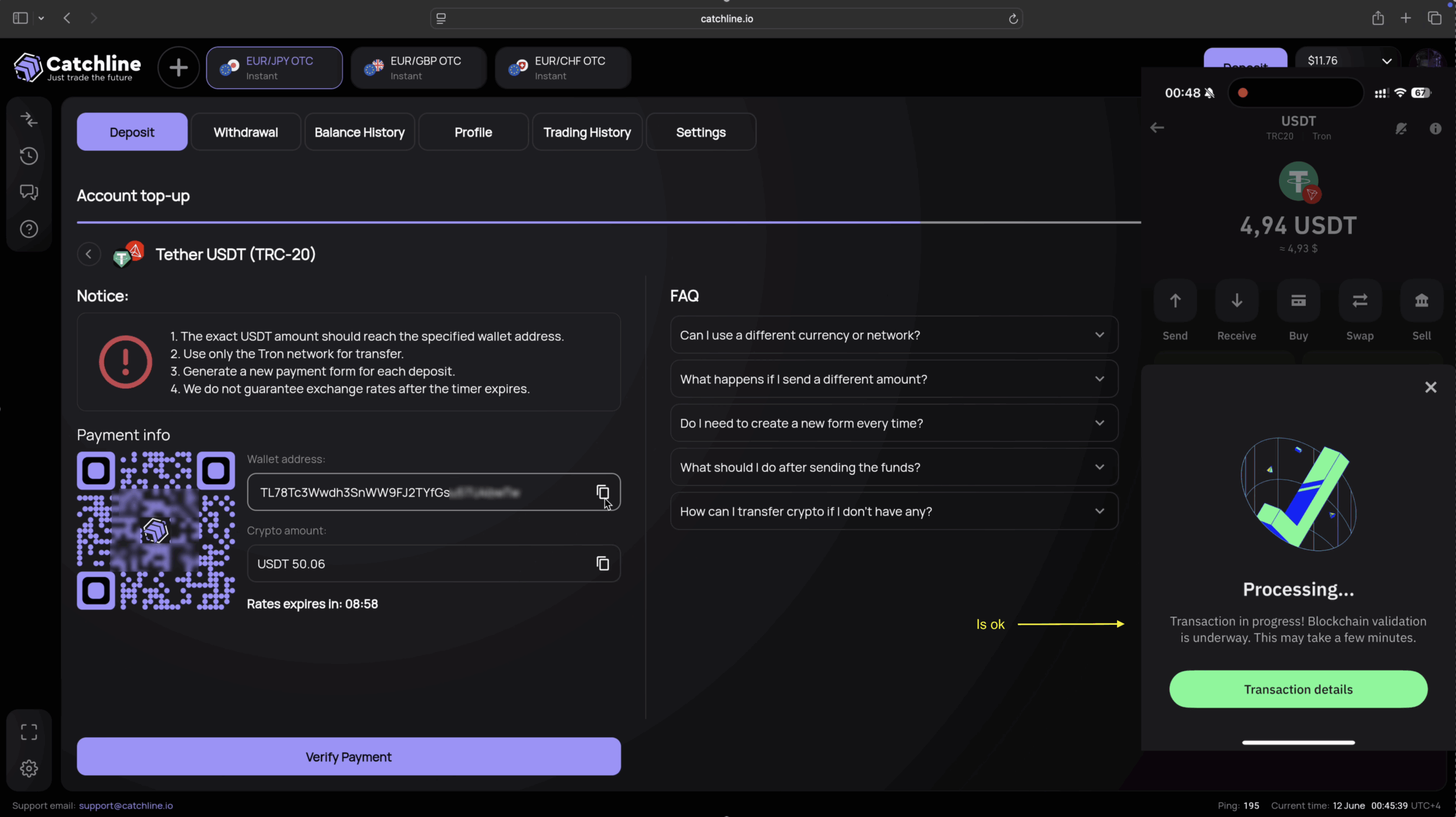This screenshot has height=817, width=1456.
Task: Expand "How can I transfer crypto" FAQ
Action: pyautogui.click(x=894, y=511)
